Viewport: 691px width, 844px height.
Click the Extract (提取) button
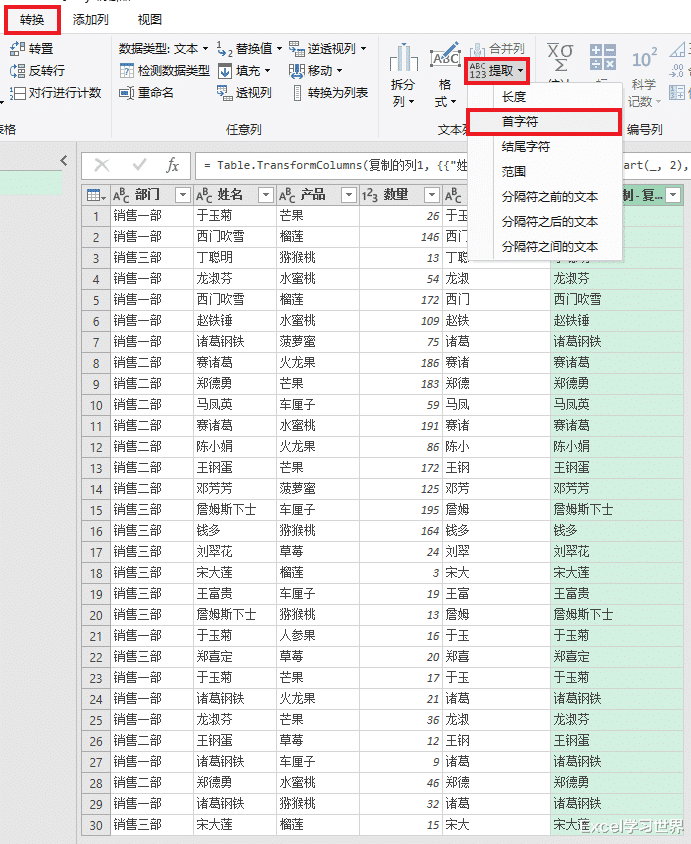pyautogui.click(x=497, y=70)
